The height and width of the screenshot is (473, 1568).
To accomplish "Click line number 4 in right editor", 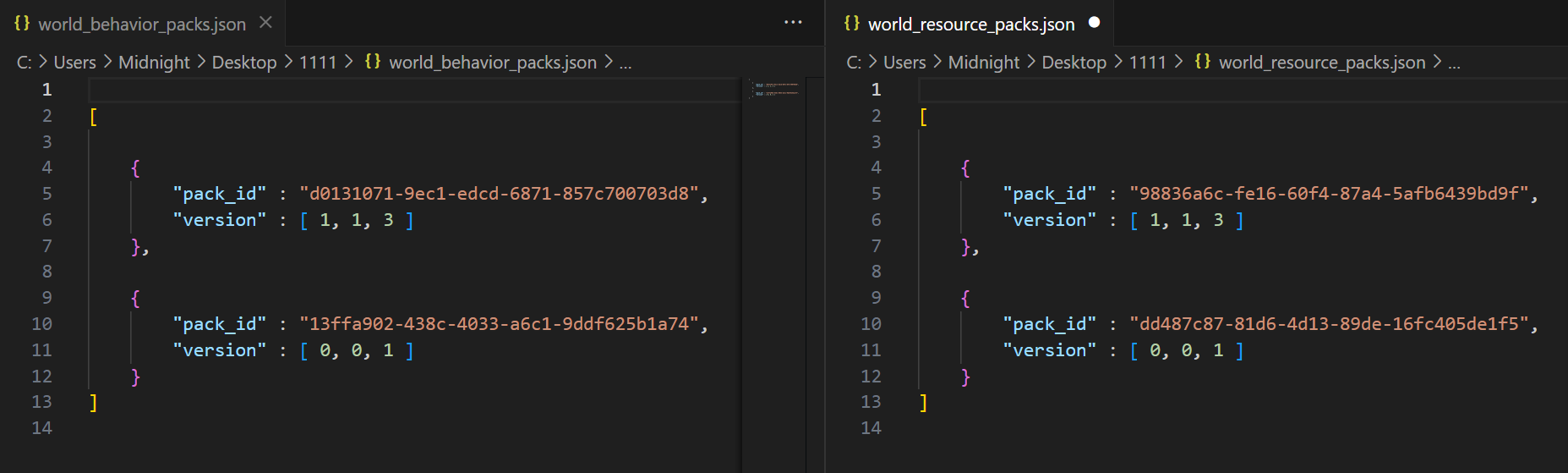I will point(877,168).
